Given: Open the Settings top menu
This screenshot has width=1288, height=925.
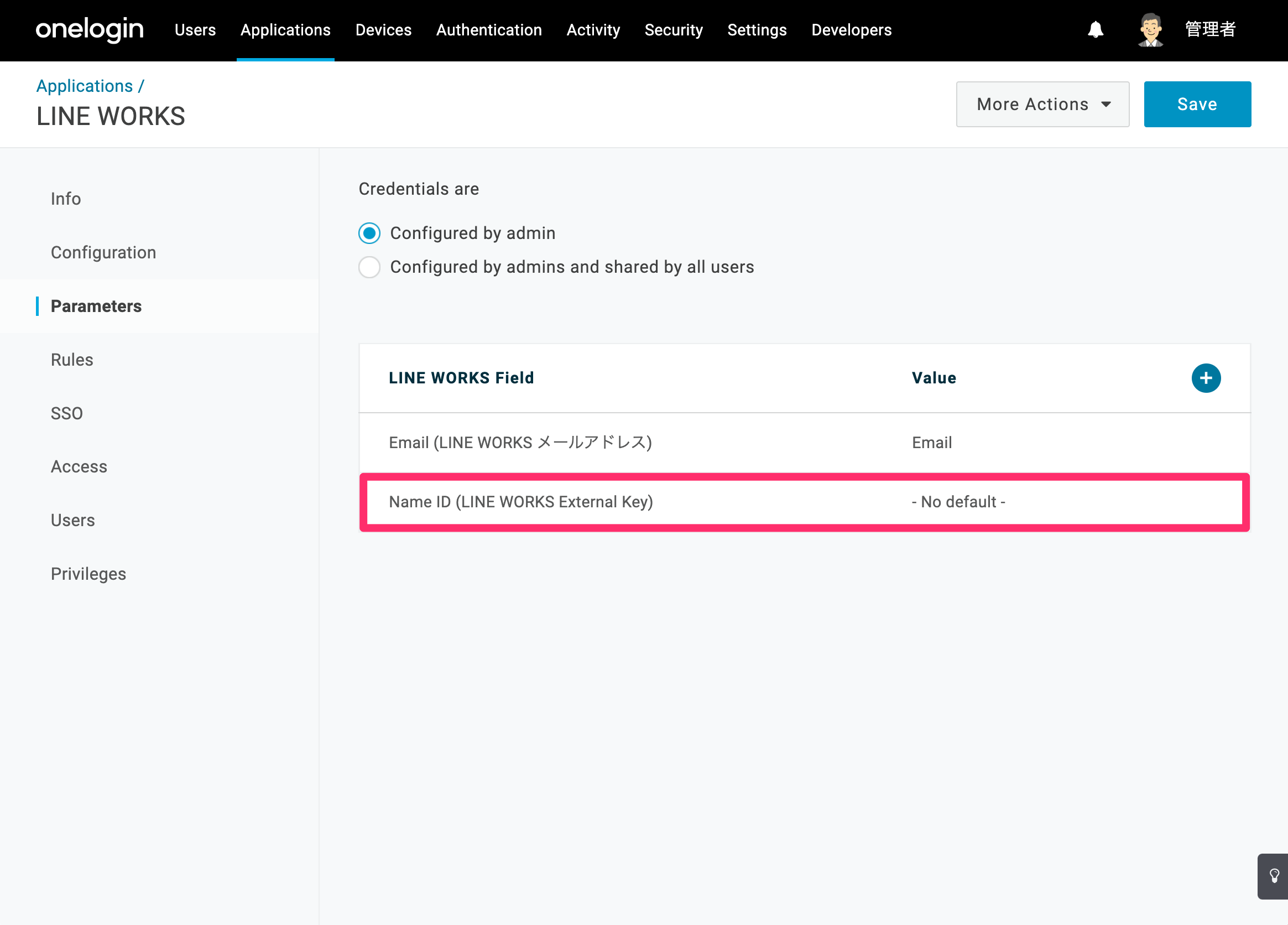Looking at the screenshot, I should [x=757, y=29].
